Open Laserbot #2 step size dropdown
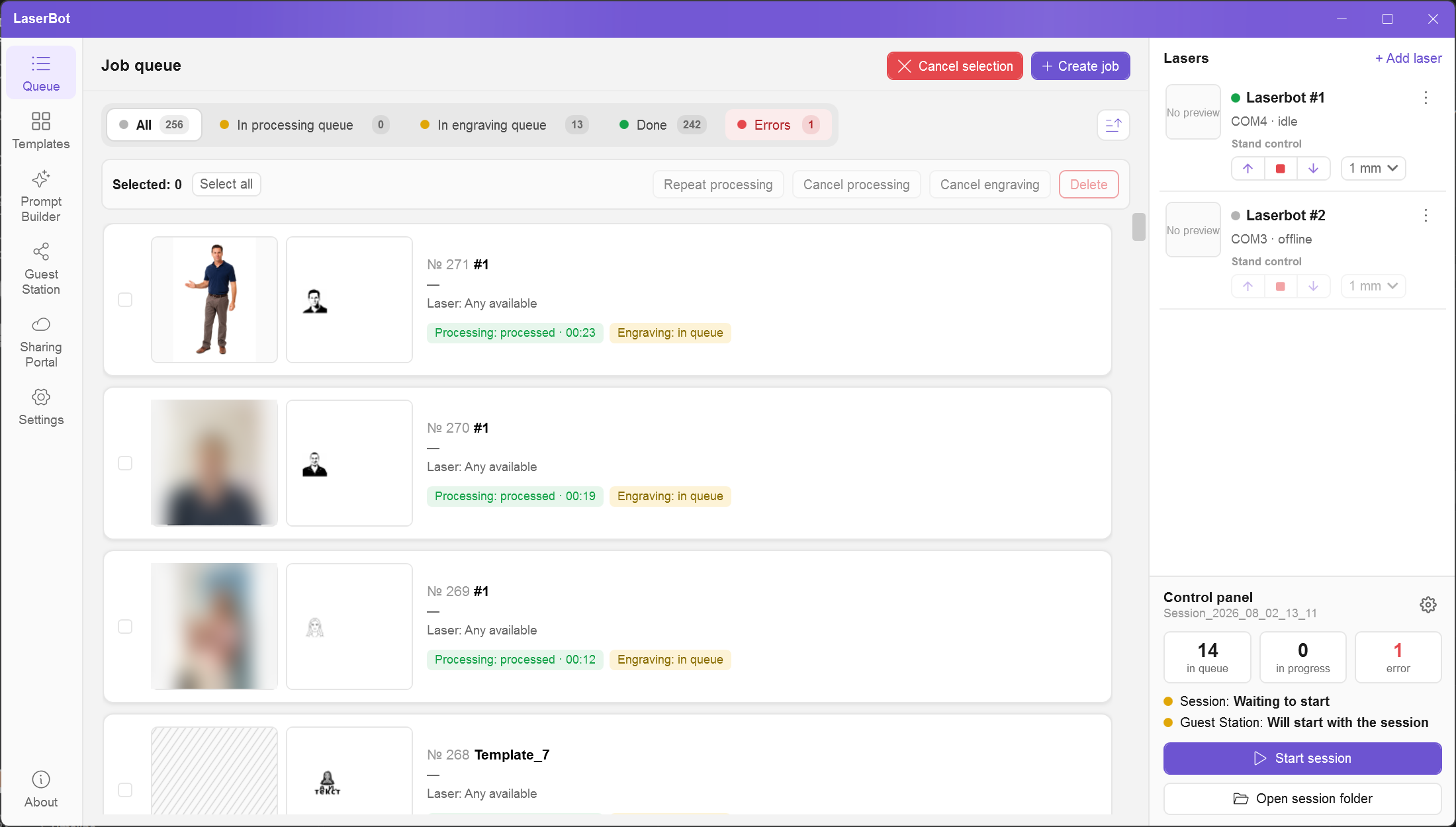The height and width of the screenshot is (827, 1456). [x=1373, y=286]
